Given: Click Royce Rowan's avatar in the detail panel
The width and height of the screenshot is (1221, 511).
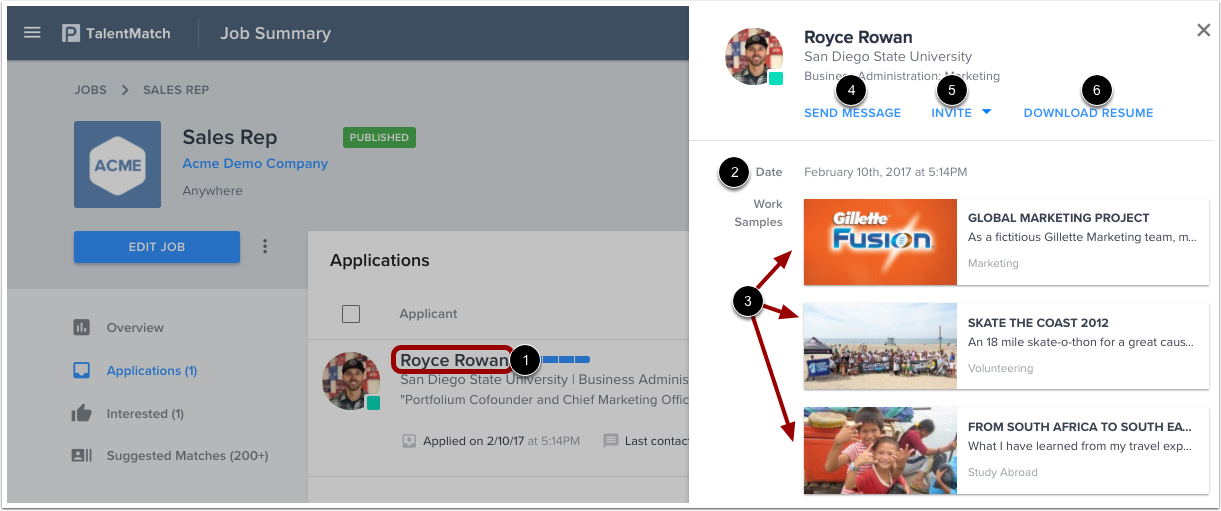Looking at the screenshot, I should 754,57.
